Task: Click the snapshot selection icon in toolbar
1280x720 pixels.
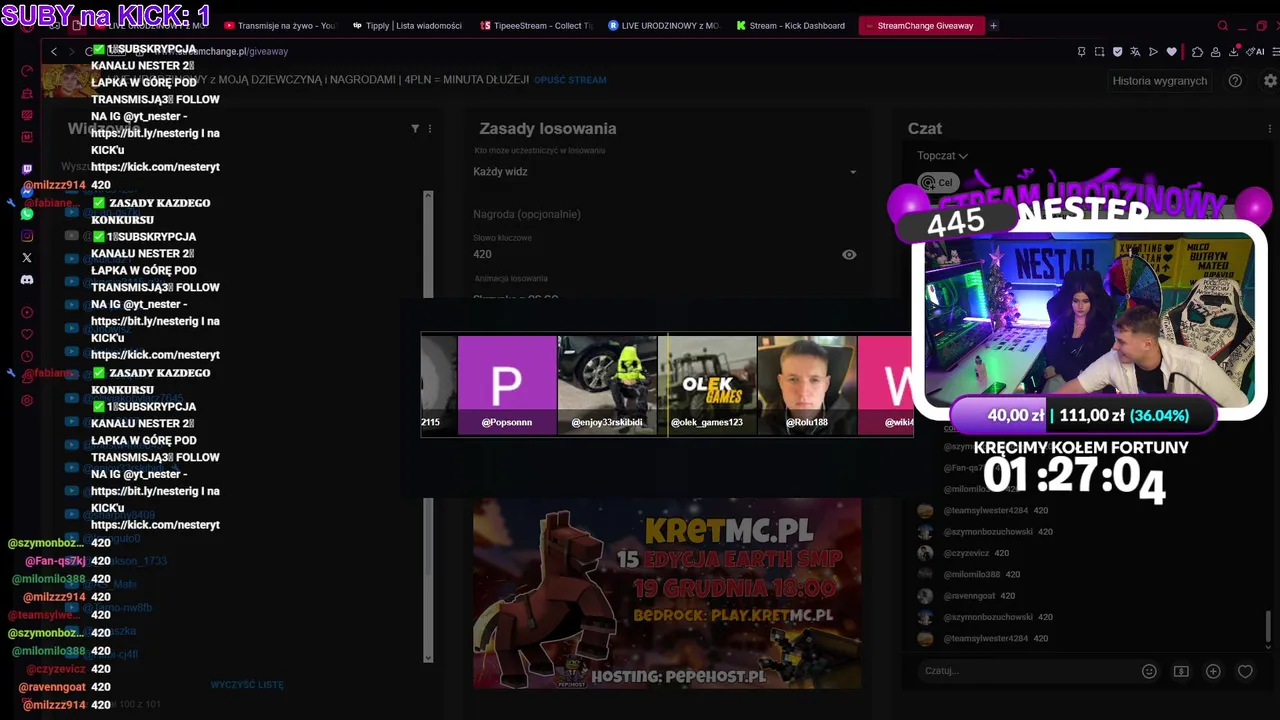Action: pyautogui.click(x=1099, y=52)
